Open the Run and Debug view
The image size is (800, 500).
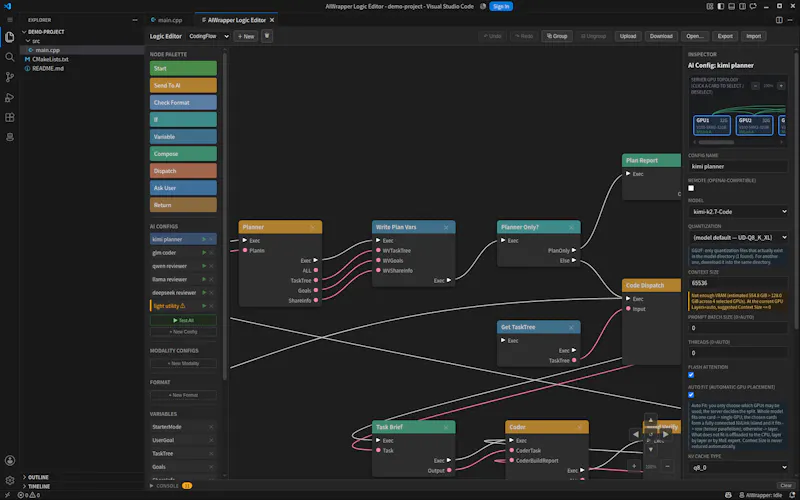click(10, 97)
